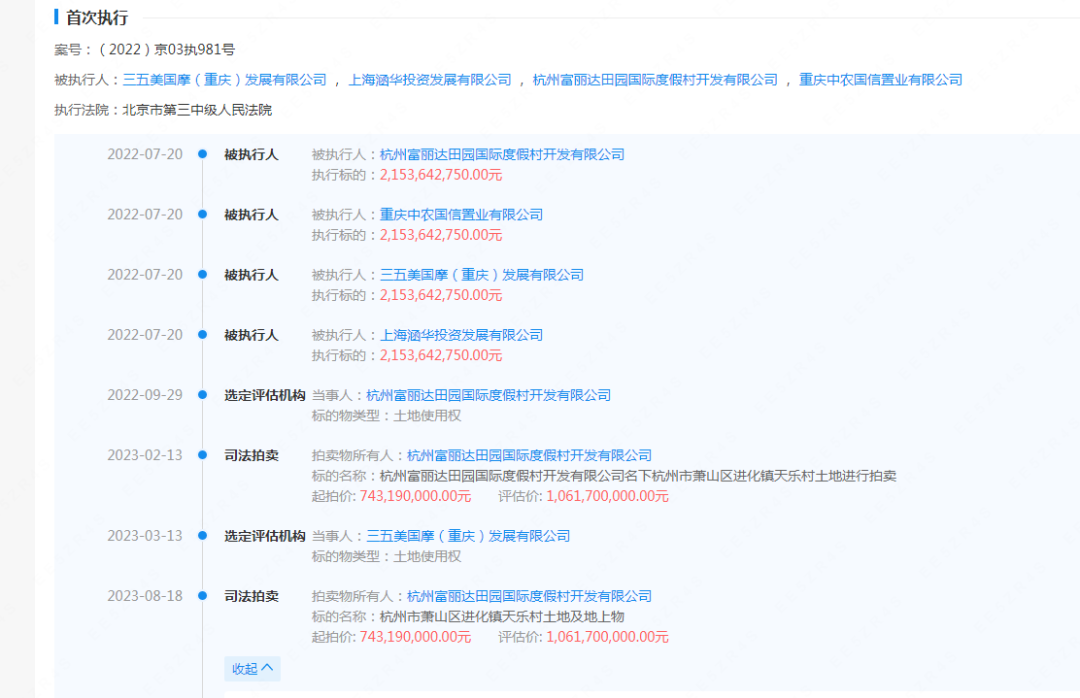Click the date 2023-02-13

click(145, 455)
